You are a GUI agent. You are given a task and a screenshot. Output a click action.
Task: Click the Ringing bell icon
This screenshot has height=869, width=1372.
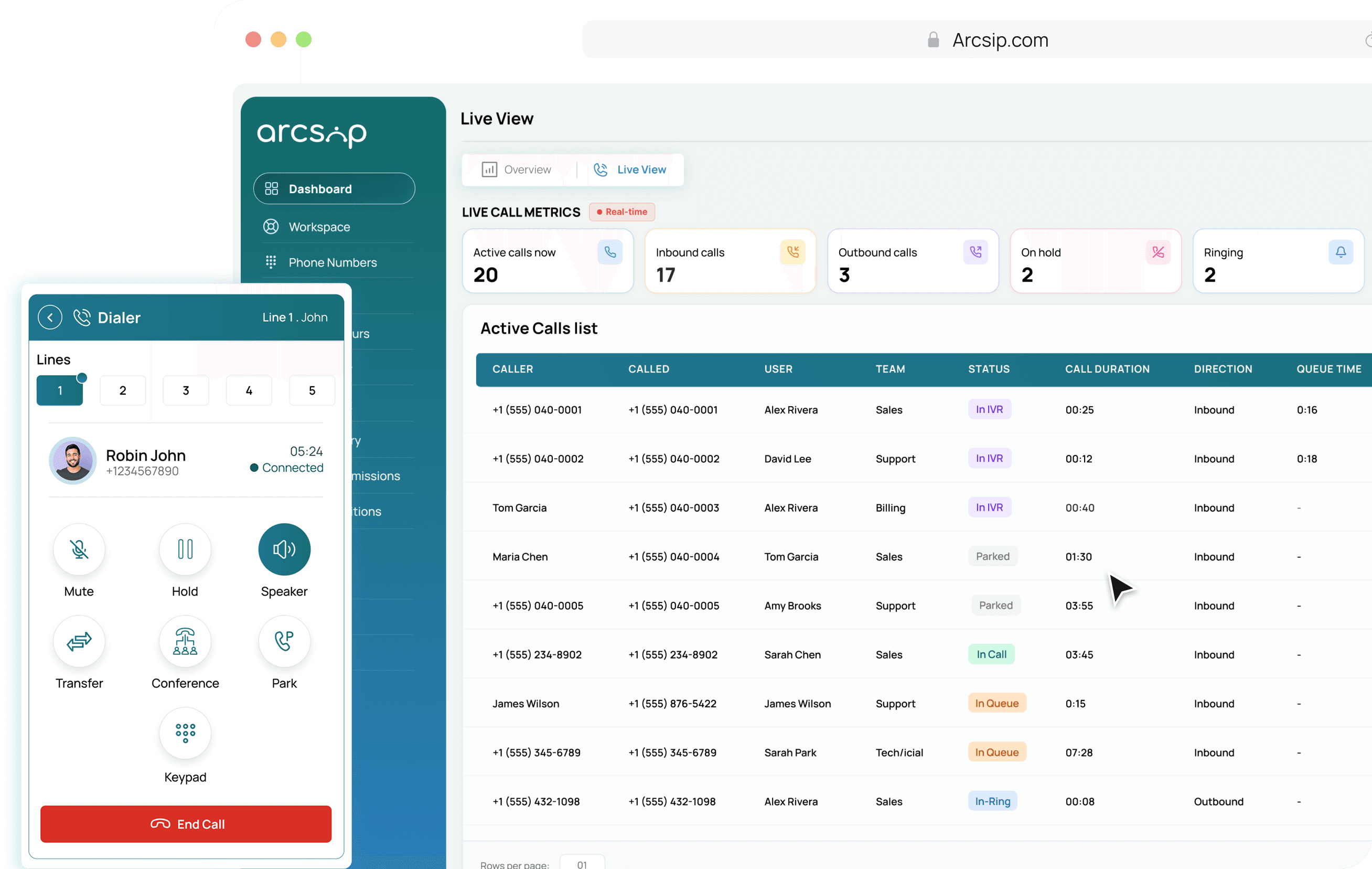point(1341,252)
